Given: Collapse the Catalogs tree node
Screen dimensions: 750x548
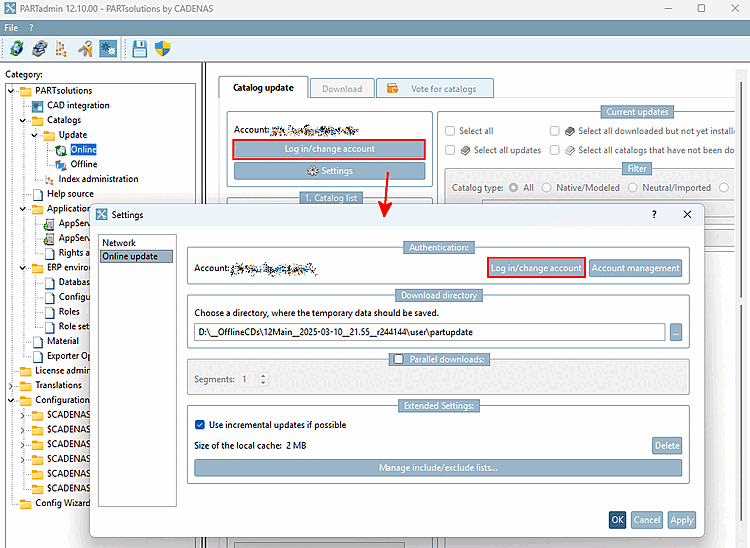Looking at the screenshot, I should tap(22, 120).
